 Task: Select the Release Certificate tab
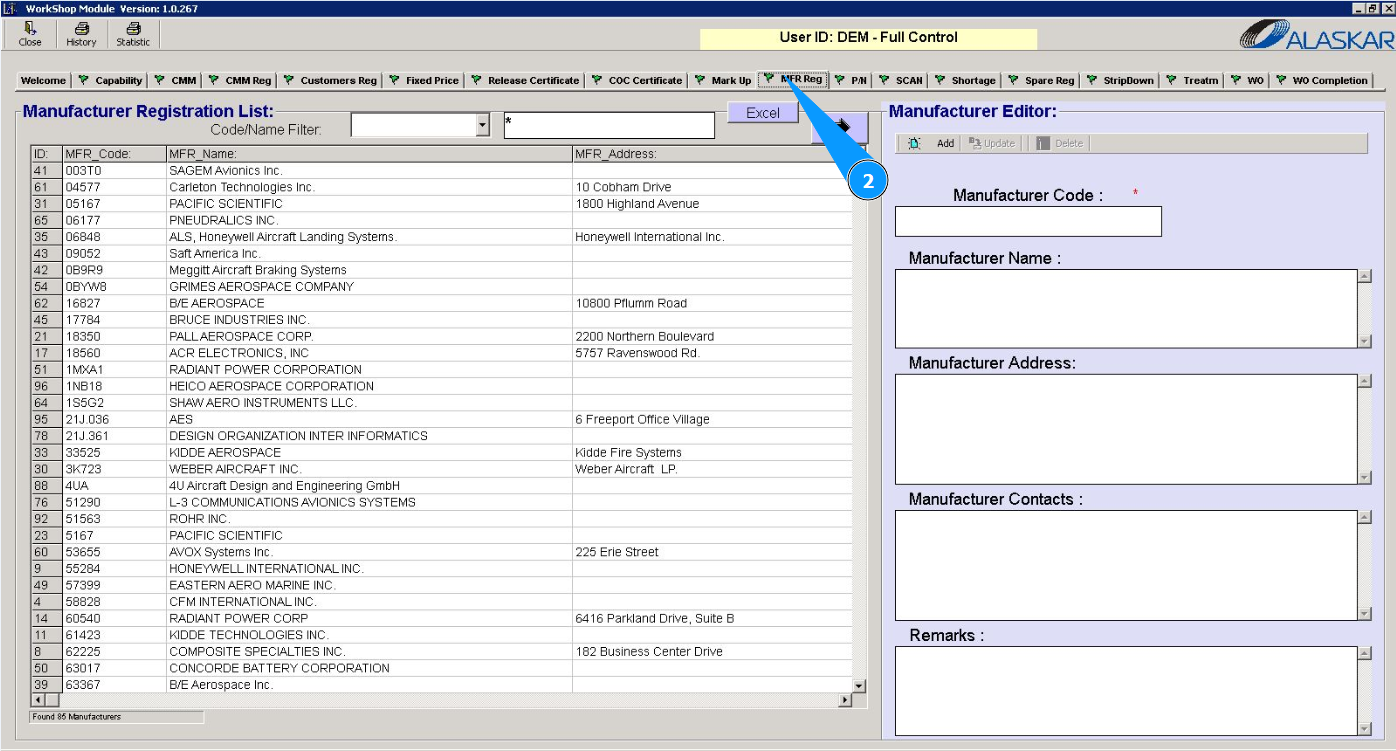(525, 81)
